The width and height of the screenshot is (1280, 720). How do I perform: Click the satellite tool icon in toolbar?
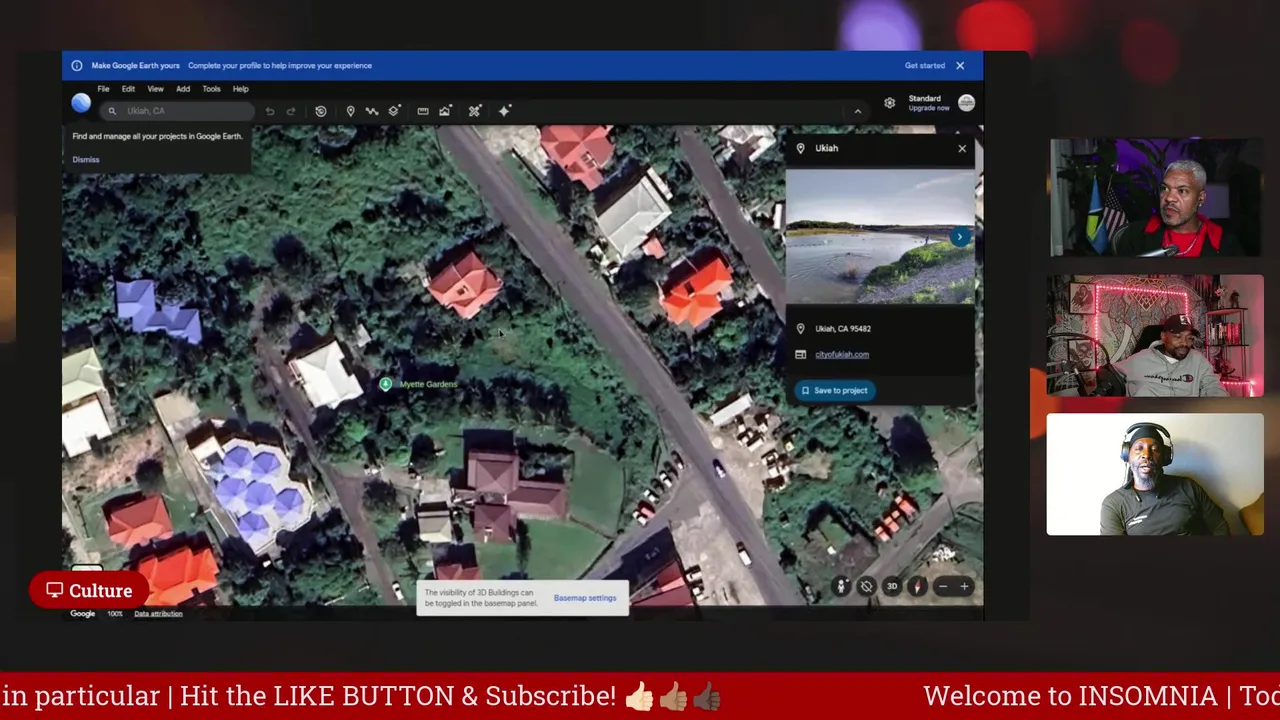pyautogui.click(x=475, y=111)
